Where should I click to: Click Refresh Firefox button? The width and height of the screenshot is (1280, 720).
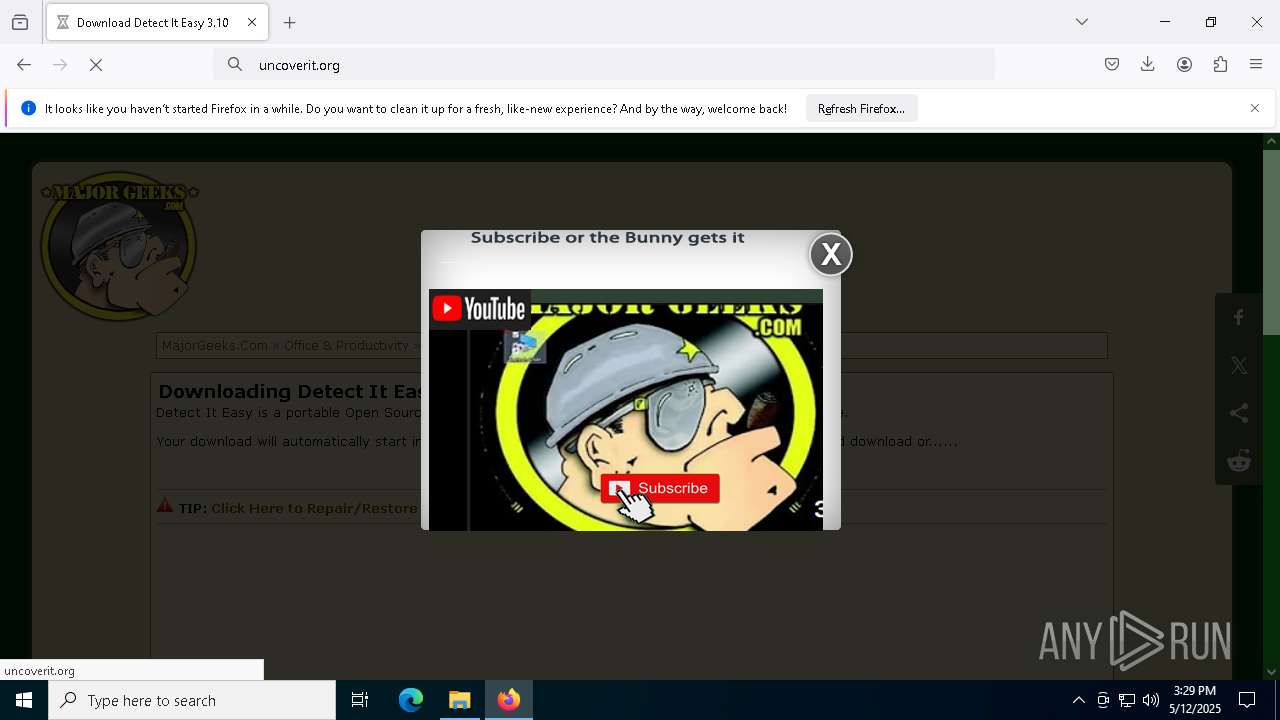tap(861, 109)
